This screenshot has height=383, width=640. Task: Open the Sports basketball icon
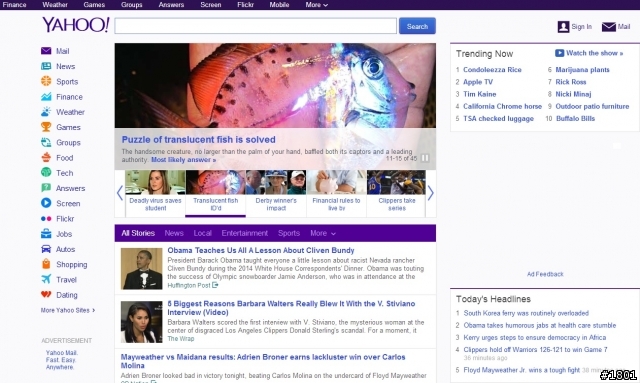point(46,81)
